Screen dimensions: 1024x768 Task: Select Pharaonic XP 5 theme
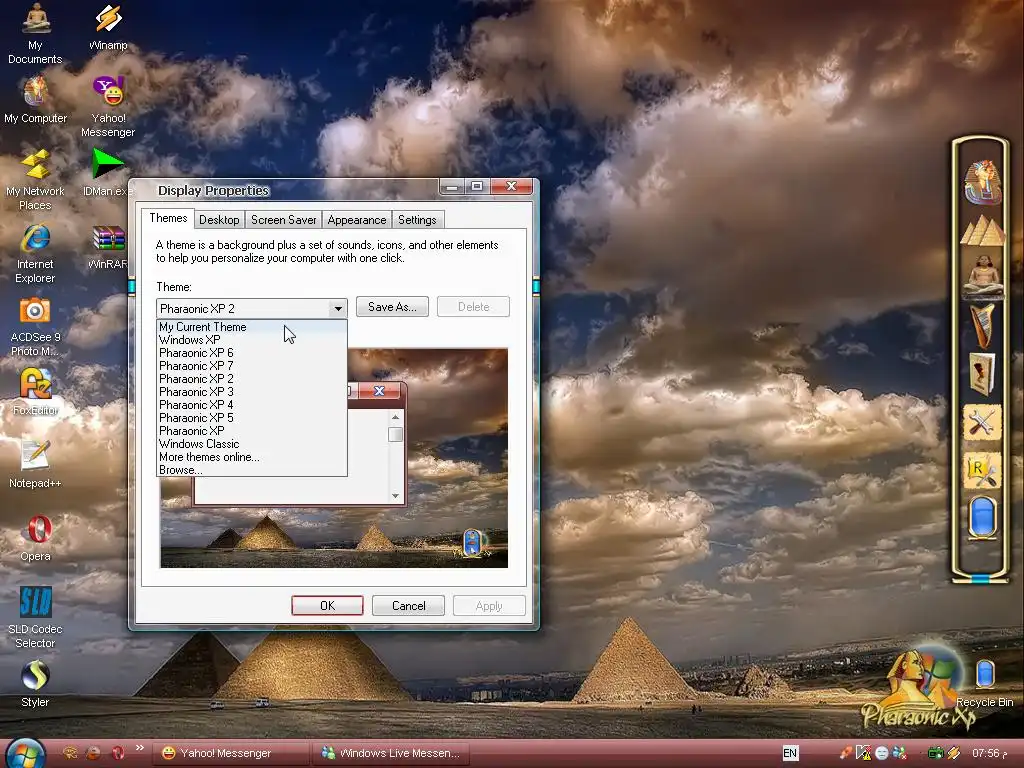click(251, 418)
